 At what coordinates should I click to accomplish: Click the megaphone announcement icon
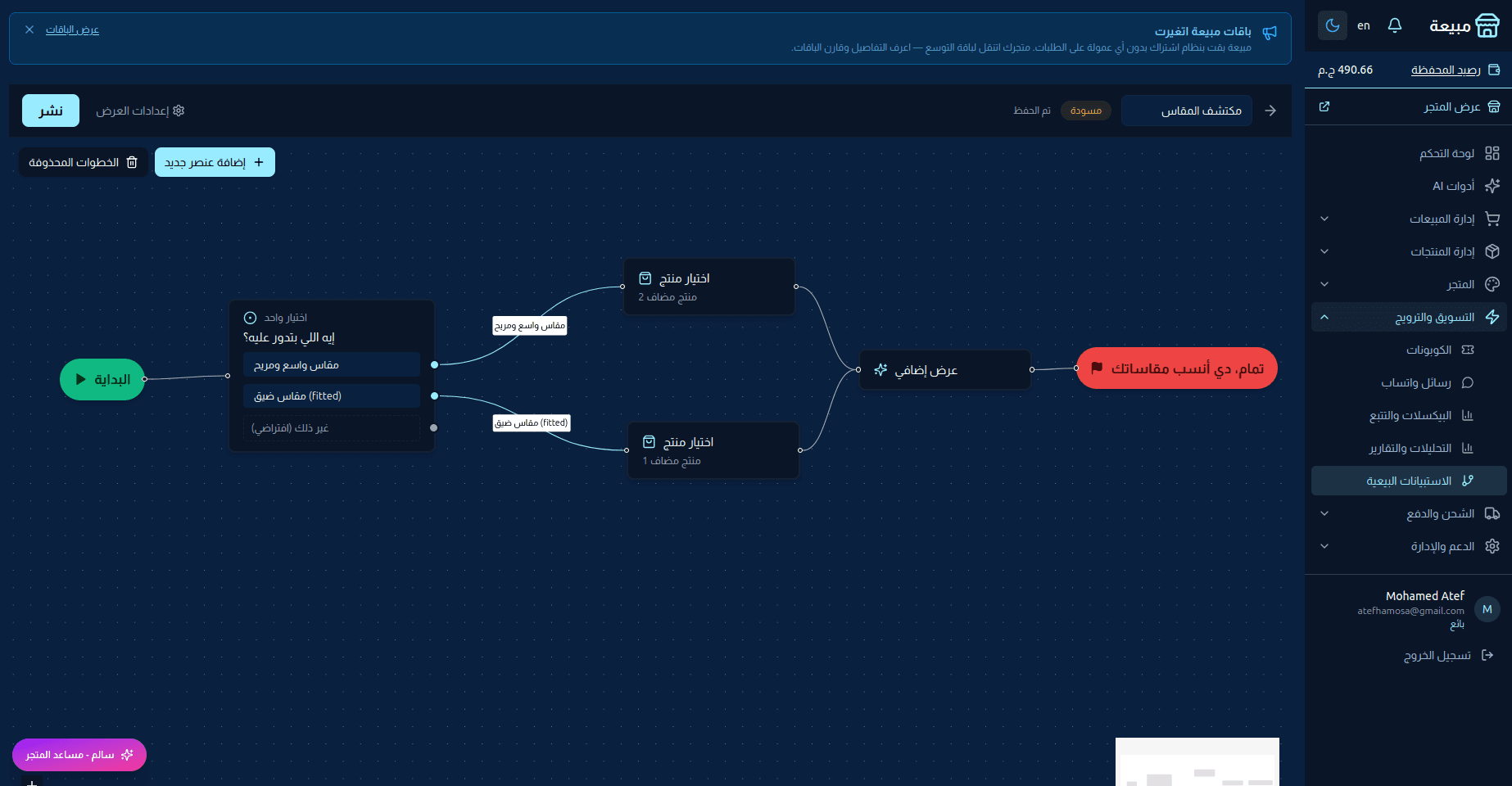[1270, 32]
